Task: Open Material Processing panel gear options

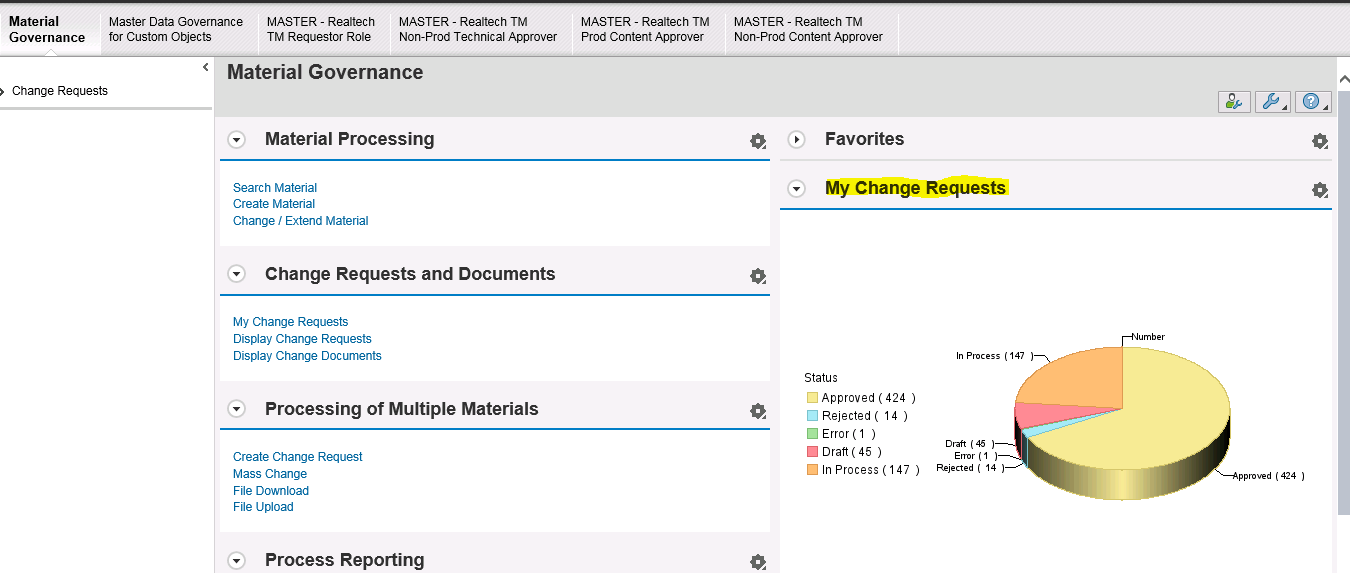Action: pos(758,141)
